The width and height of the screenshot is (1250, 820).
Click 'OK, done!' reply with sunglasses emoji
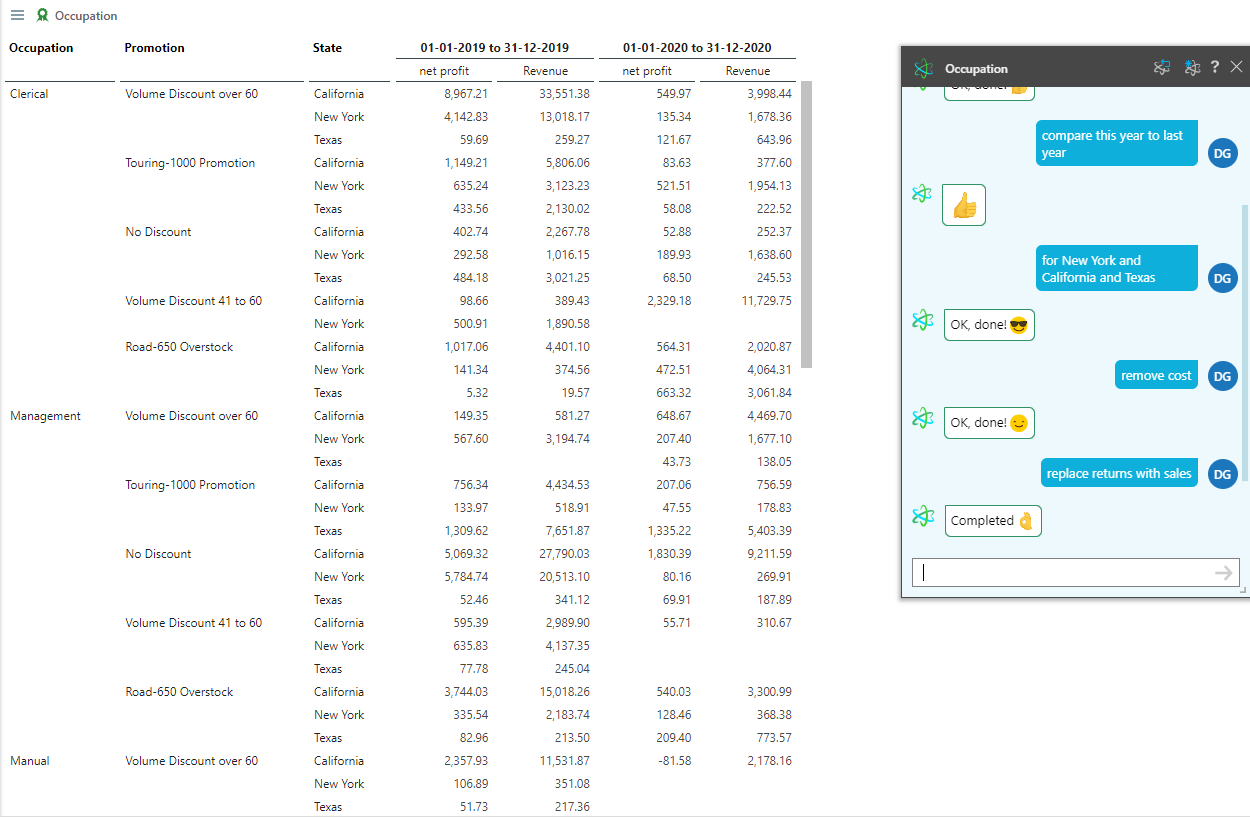[989, 325]
